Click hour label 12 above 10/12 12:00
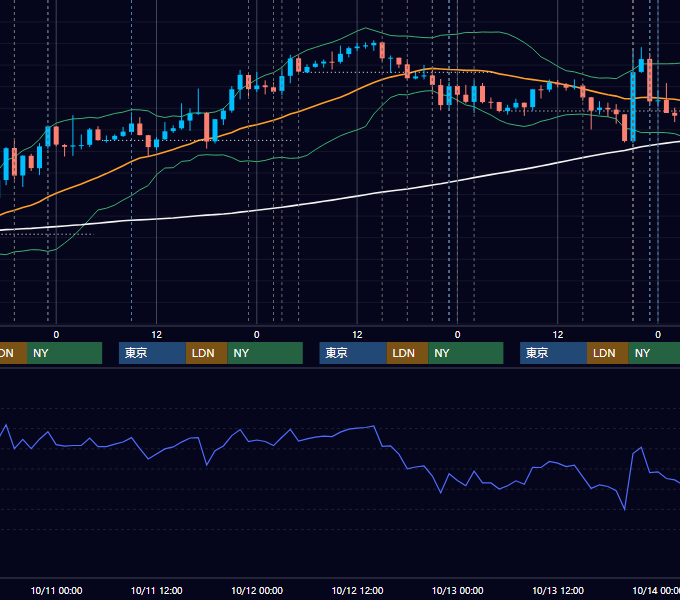The height and width of the screenshot is (600, 680). (x=357, y=335)
